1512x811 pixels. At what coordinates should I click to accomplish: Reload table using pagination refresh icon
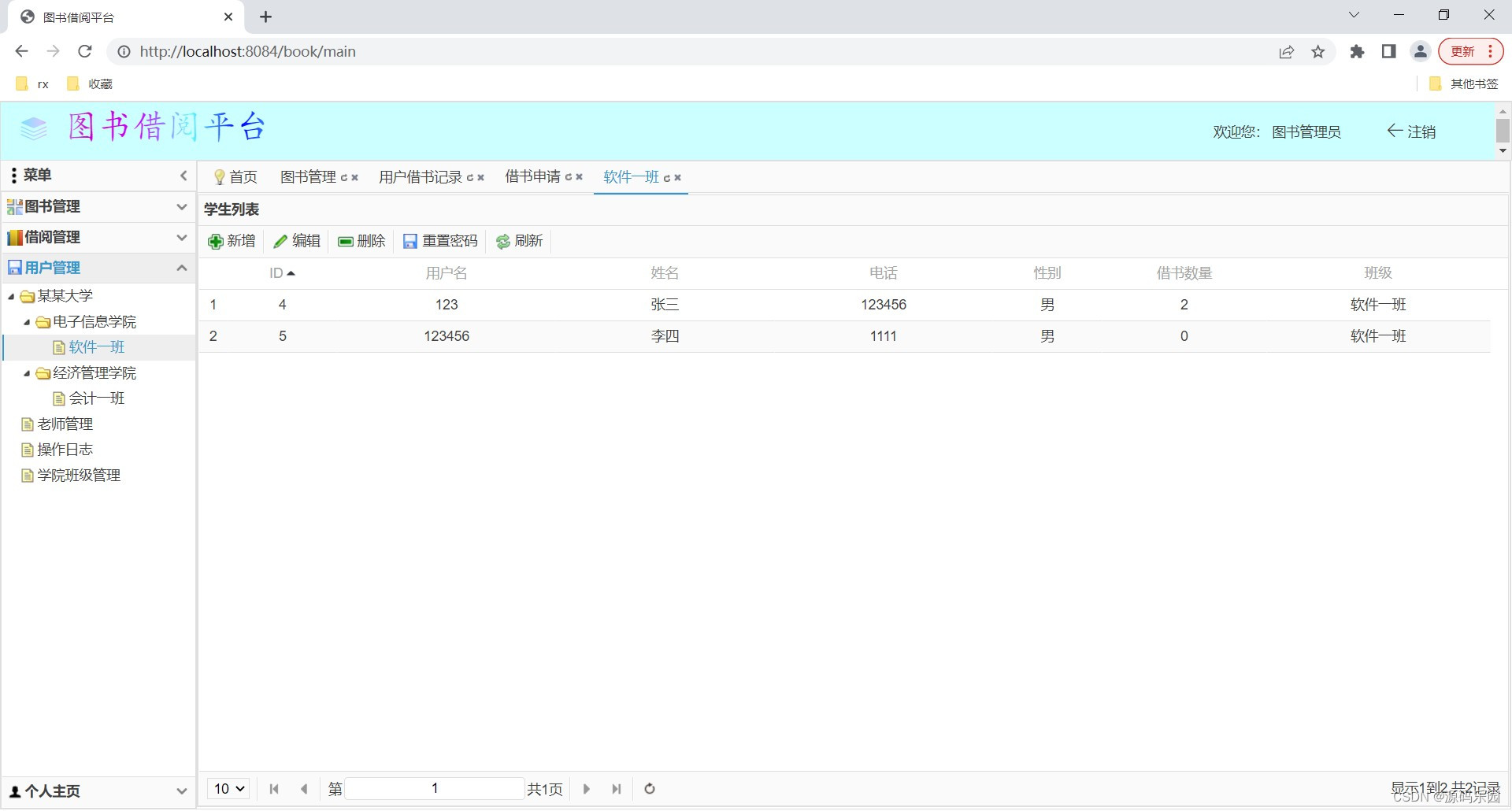point(649,788)
